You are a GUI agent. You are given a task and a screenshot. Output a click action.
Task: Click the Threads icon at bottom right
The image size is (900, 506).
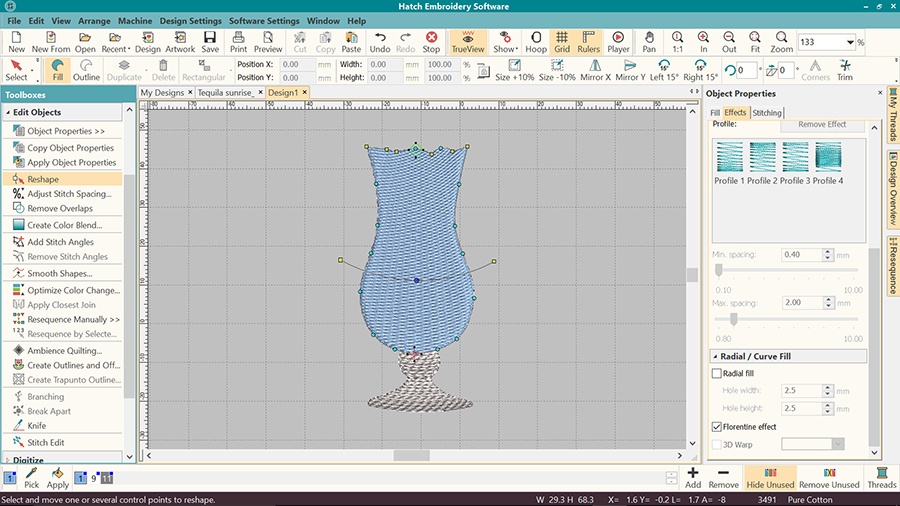(881, 477)
